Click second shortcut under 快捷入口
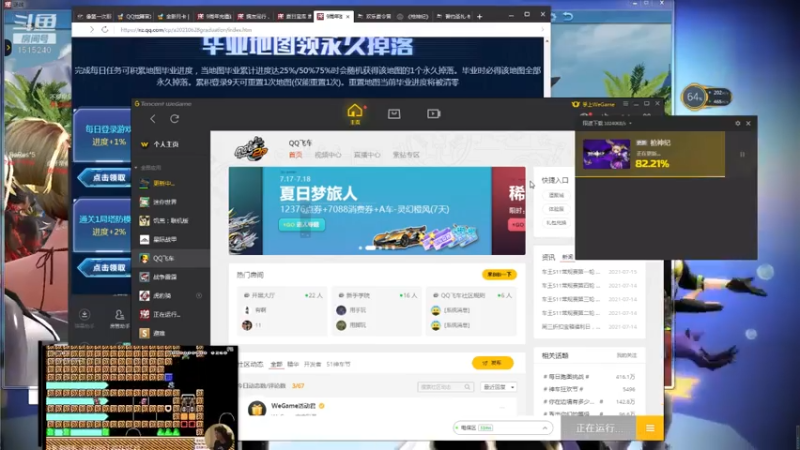800x450 pixels. tap(556, 209)
